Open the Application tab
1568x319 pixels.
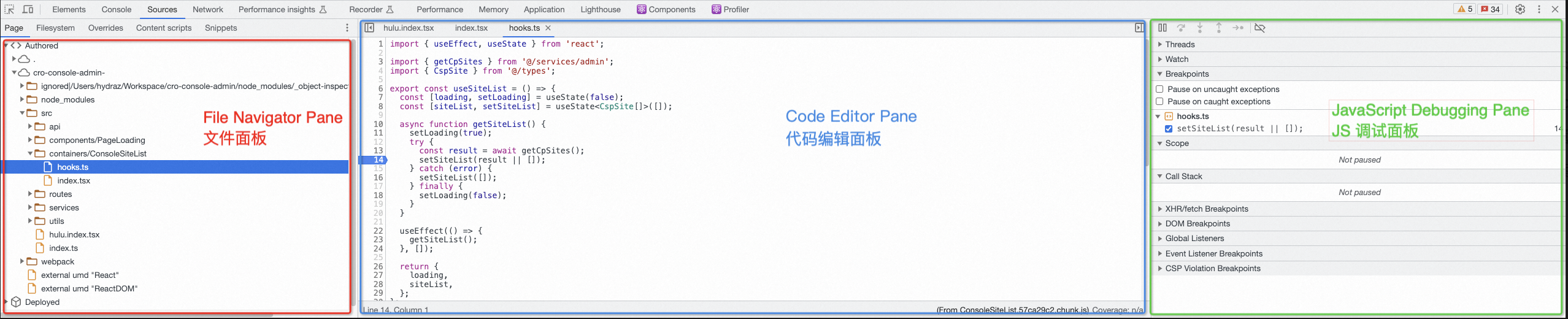coord(544,9)
